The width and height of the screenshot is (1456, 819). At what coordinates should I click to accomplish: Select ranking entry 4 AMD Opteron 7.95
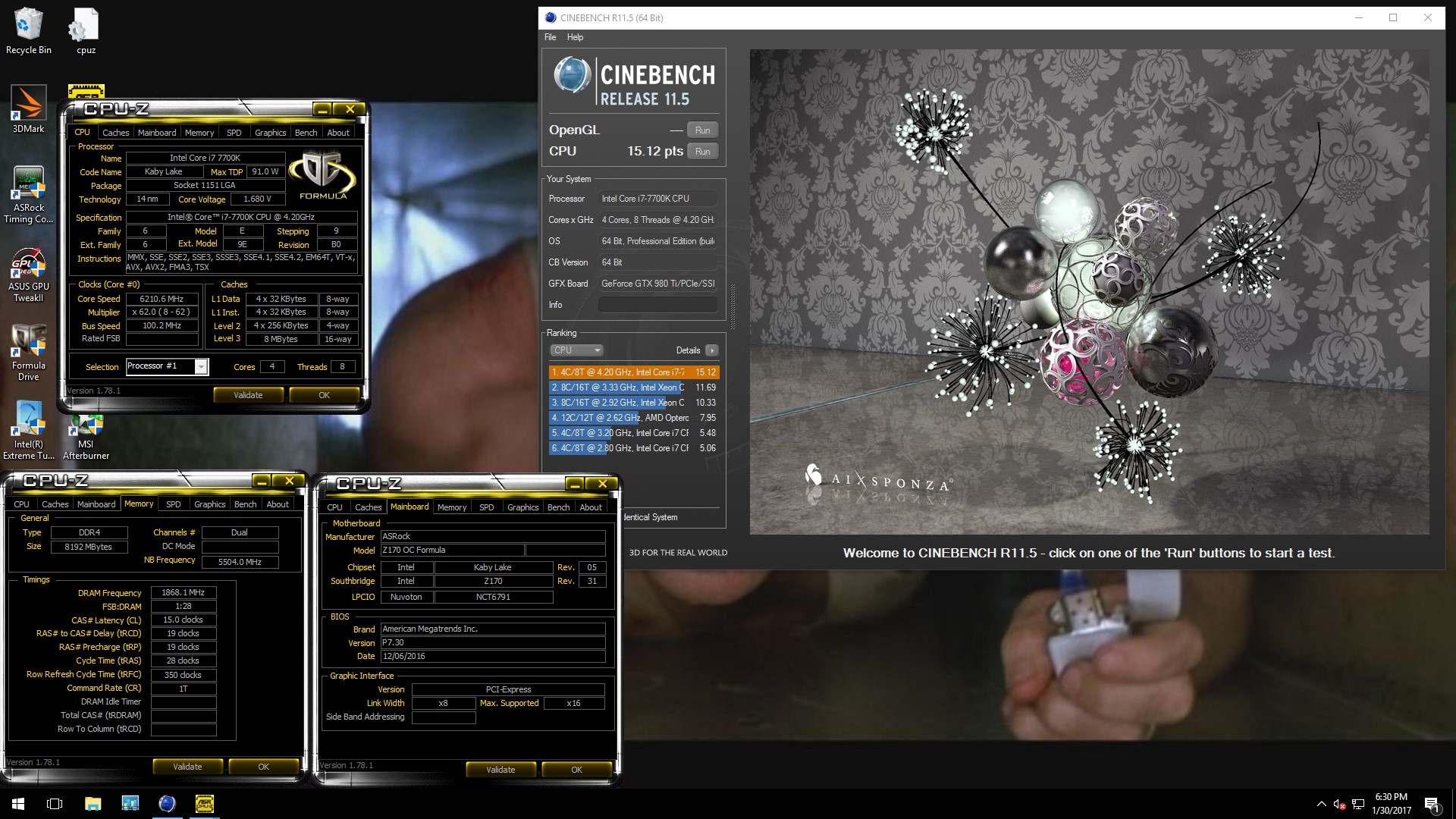click(x=634, y=418)
